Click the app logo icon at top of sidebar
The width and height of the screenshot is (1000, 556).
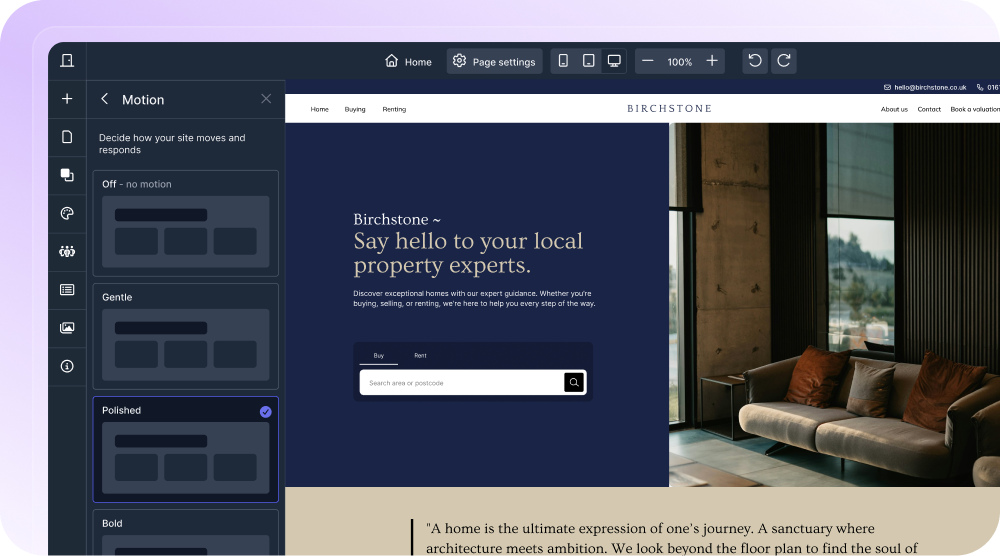(67, 61)
